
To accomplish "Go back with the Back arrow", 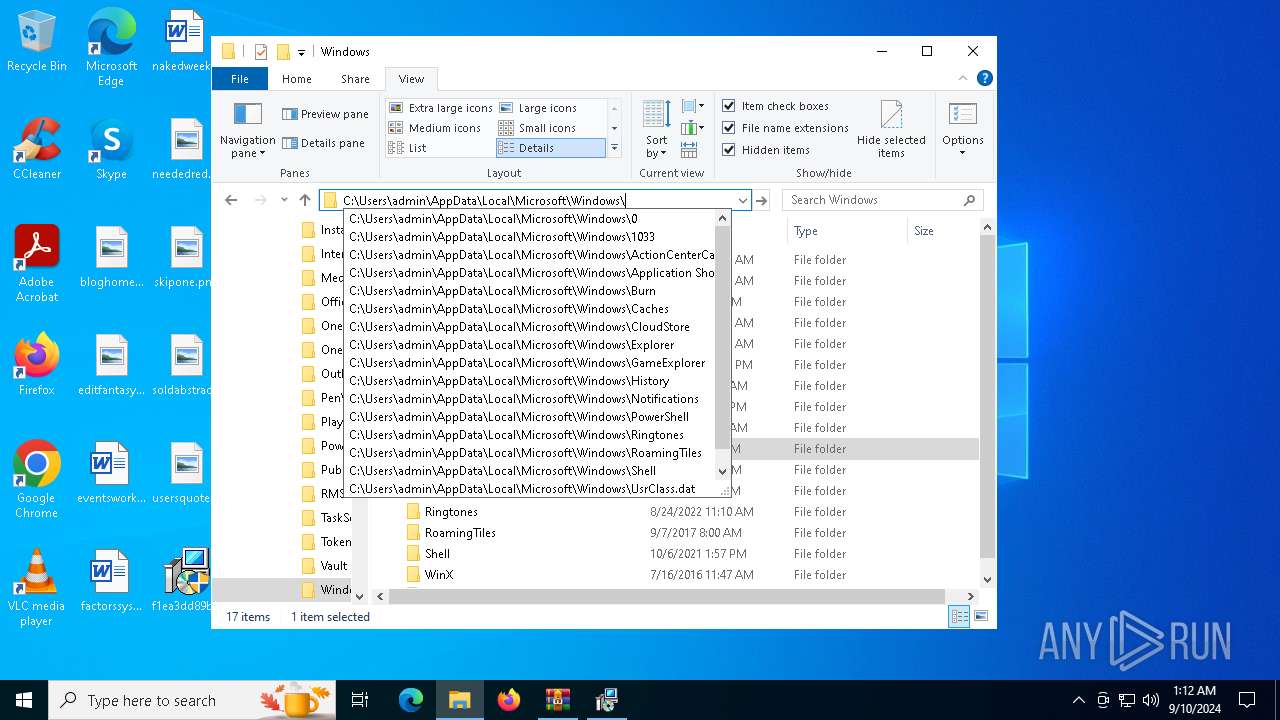I will point(231,200).
